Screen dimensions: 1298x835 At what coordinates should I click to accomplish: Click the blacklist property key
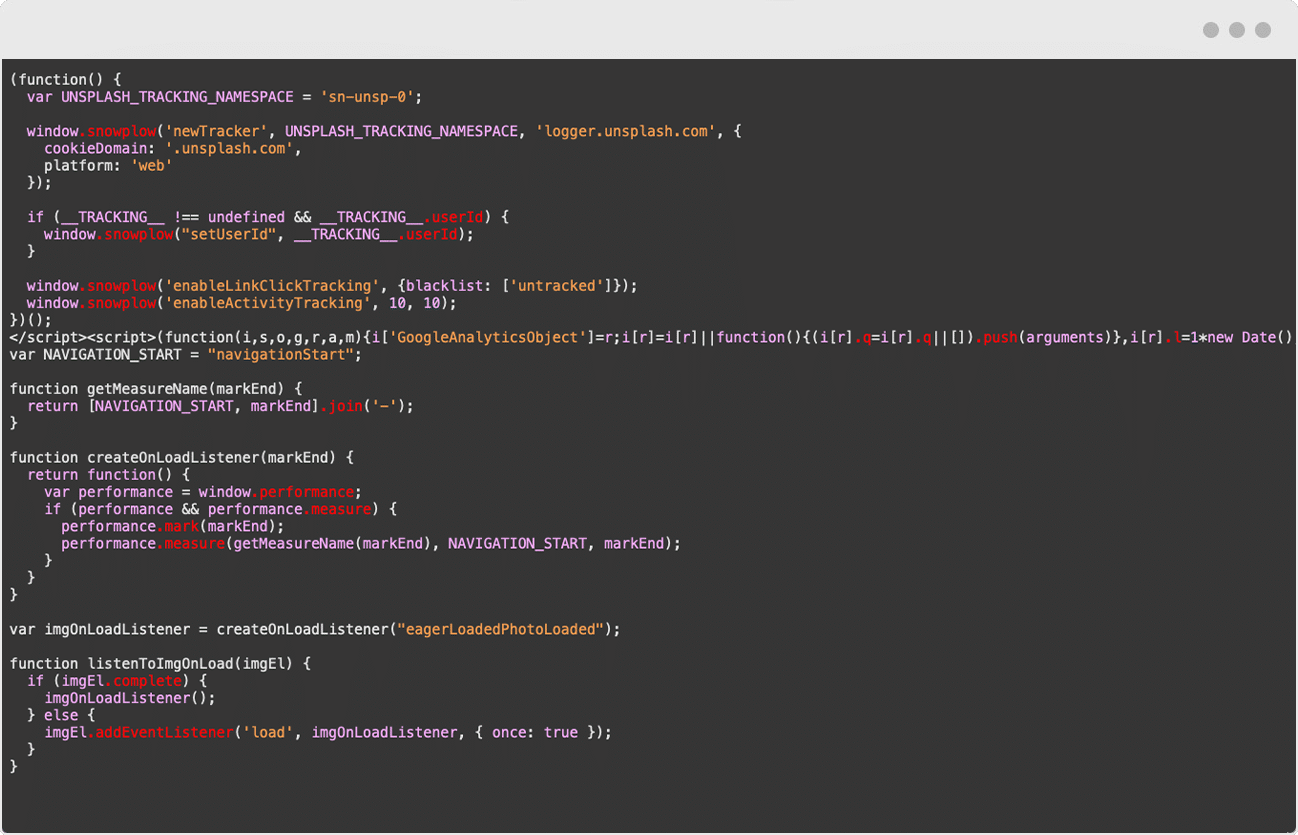coord(444,286)
